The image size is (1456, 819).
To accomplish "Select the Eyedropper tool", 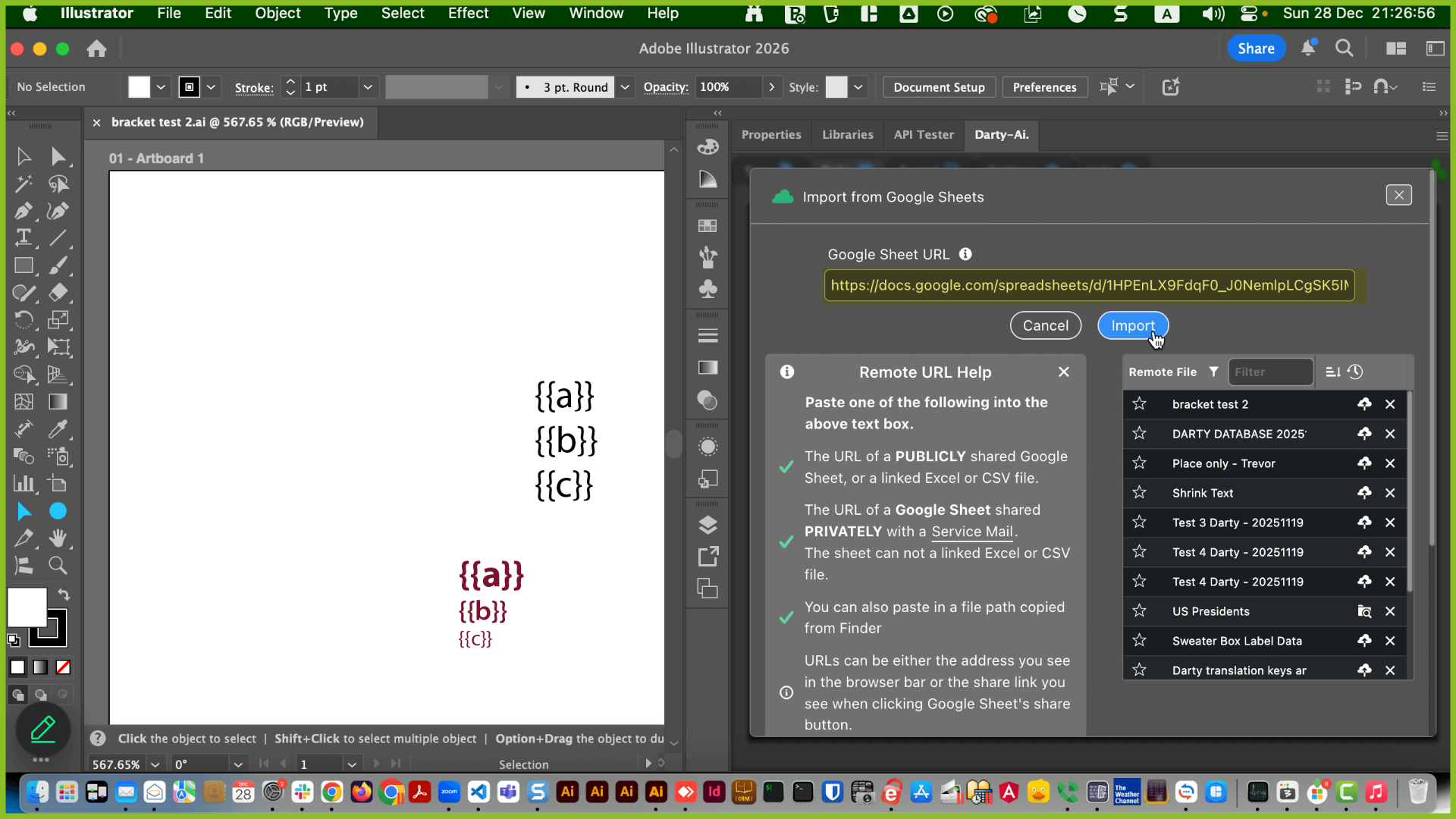I will [58, 429].
